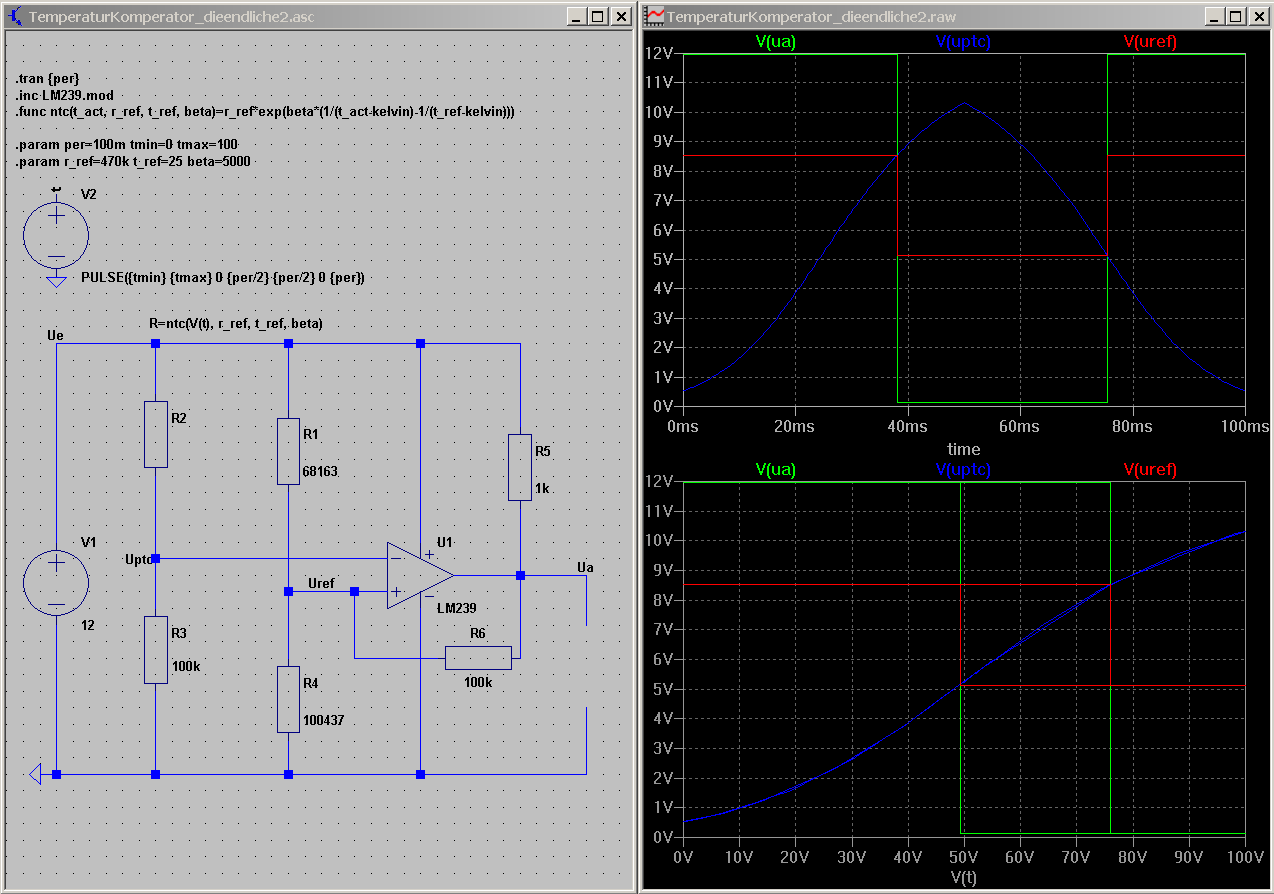Viewport: 1274px width, 894px height.
Task: Close the waveform .raw window
Action: pyautogui.click(x=1259, y=16)
